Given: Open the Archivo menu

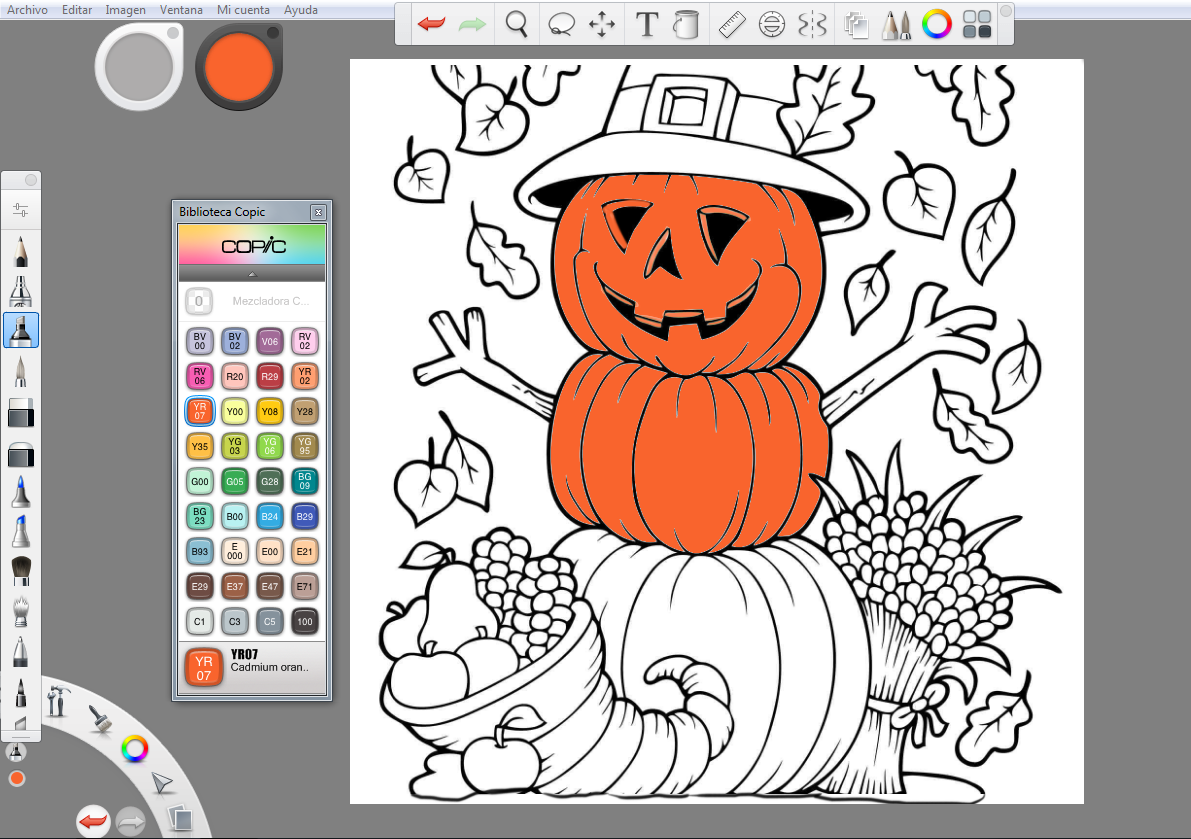Looking at the screenshot, I should click(x=27, y=10).
